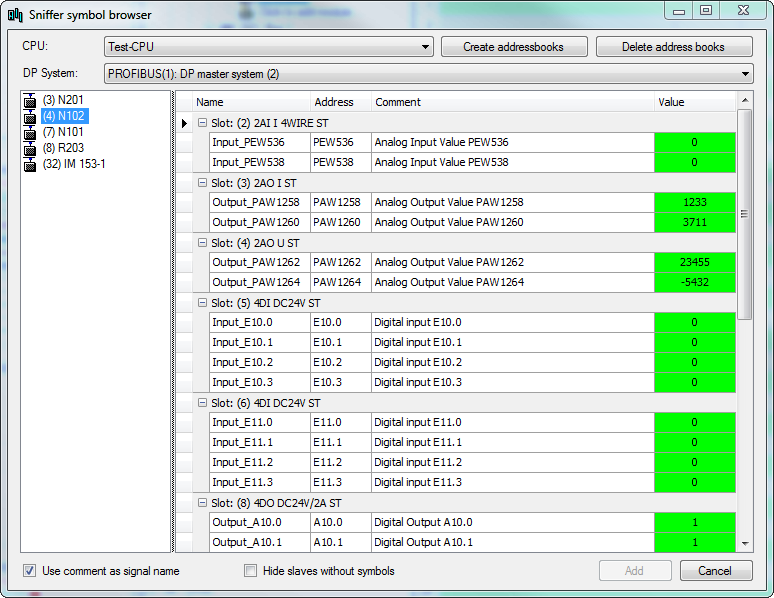
Task: Select the (7) N101 tree entry
Action: (63, 132)
